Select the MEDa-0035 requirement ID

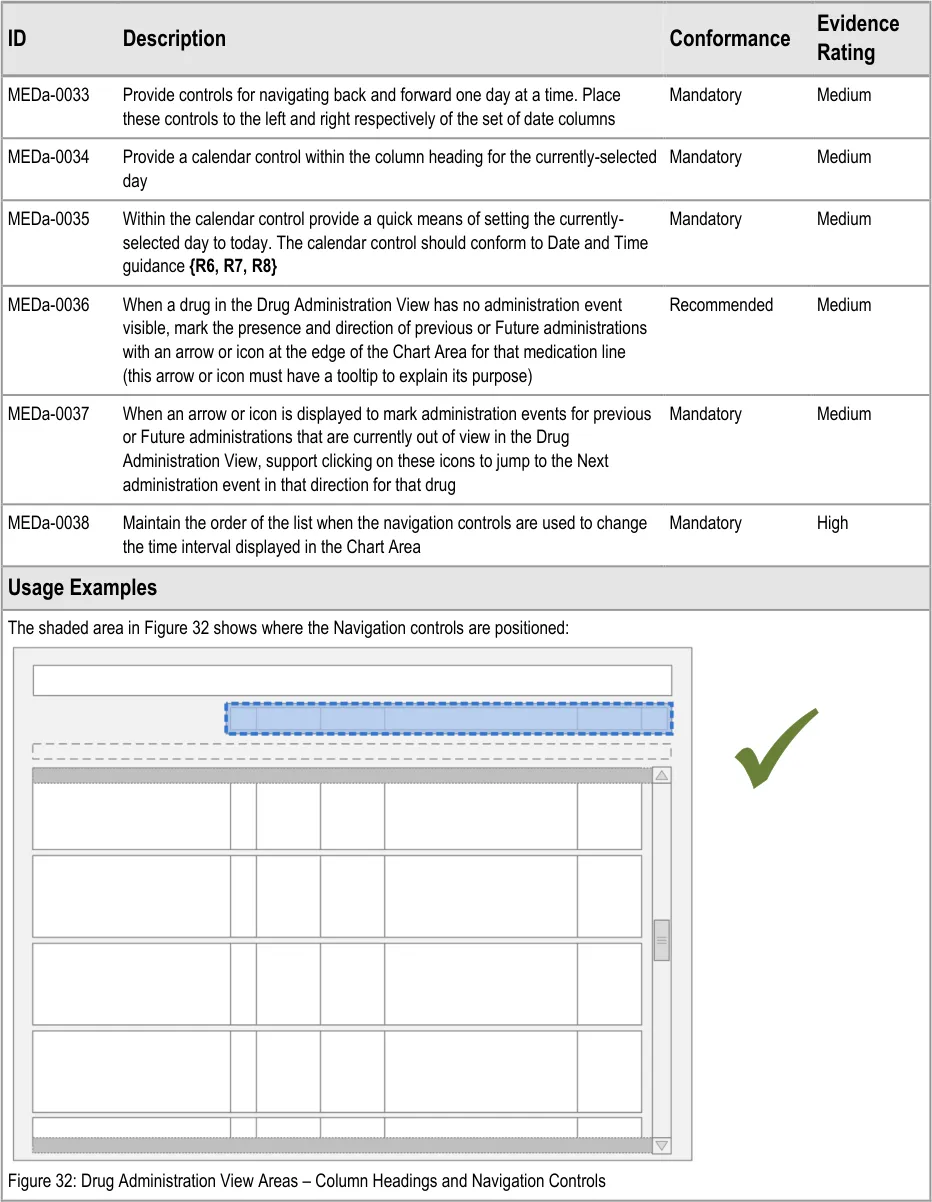(x=48, y=220)
